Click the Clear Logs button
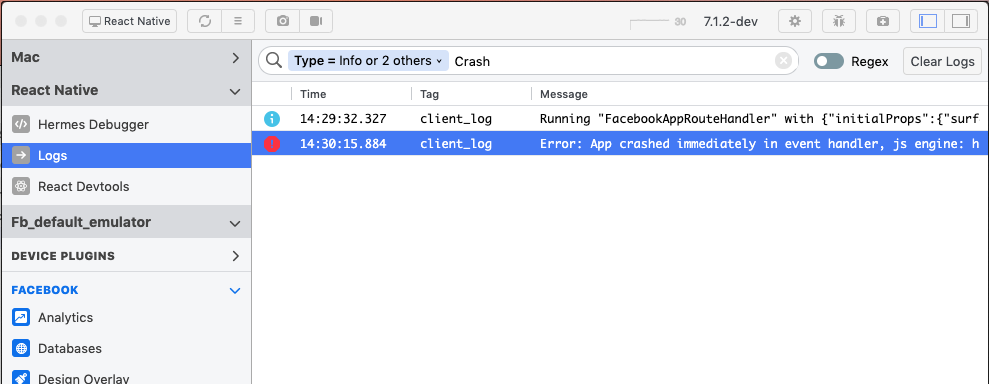 [x=942, y=61]
